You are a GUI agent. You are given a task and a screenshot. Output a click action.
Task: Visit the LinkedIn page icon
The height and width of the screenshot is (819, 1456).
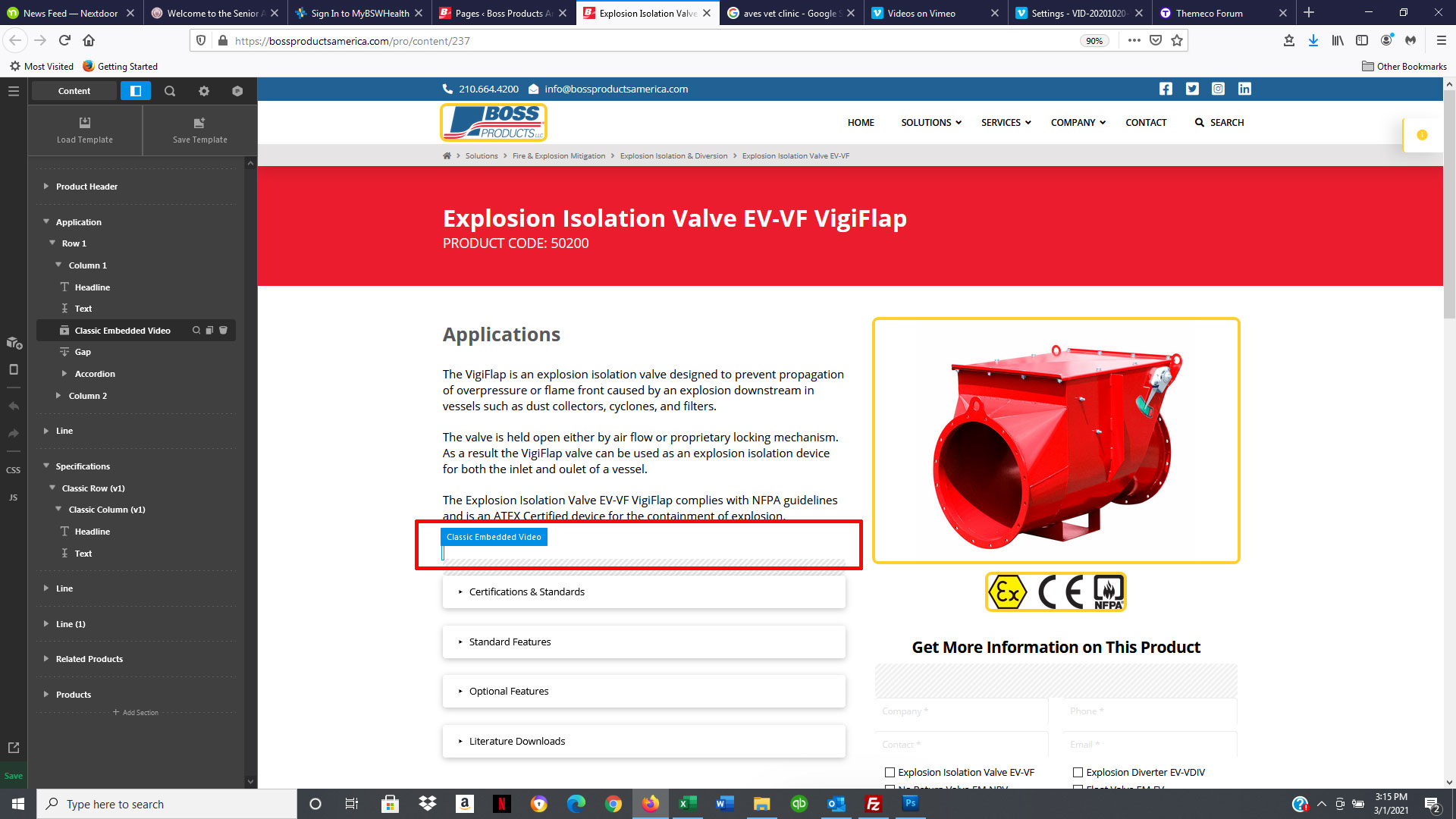click(1244, 89)
